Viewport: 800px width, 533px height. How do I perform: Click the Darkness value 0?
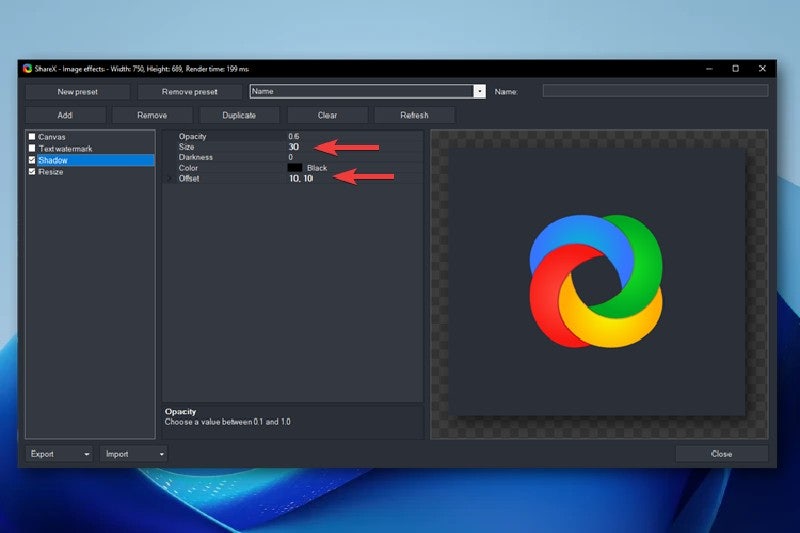(x=290, y=157)
